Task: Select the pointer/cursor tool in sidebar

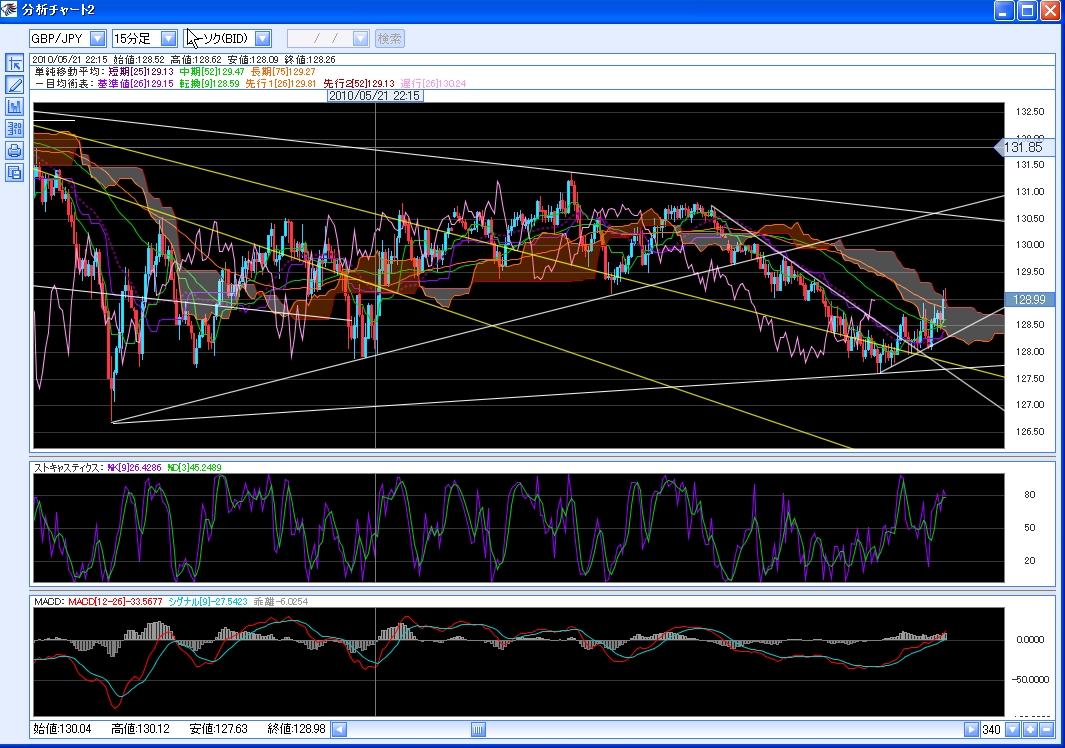Action: pos(14,63)
